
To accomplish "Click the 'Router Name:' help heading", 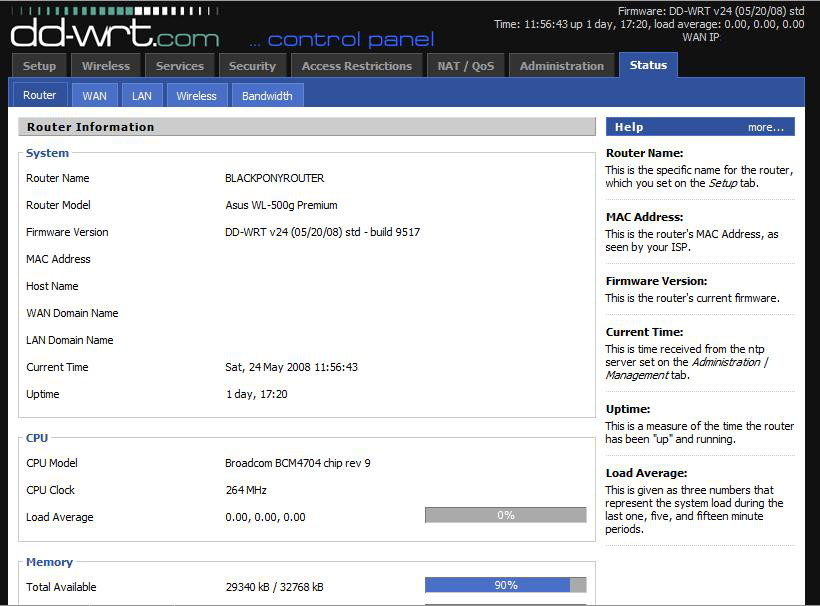I will [644, 153].
